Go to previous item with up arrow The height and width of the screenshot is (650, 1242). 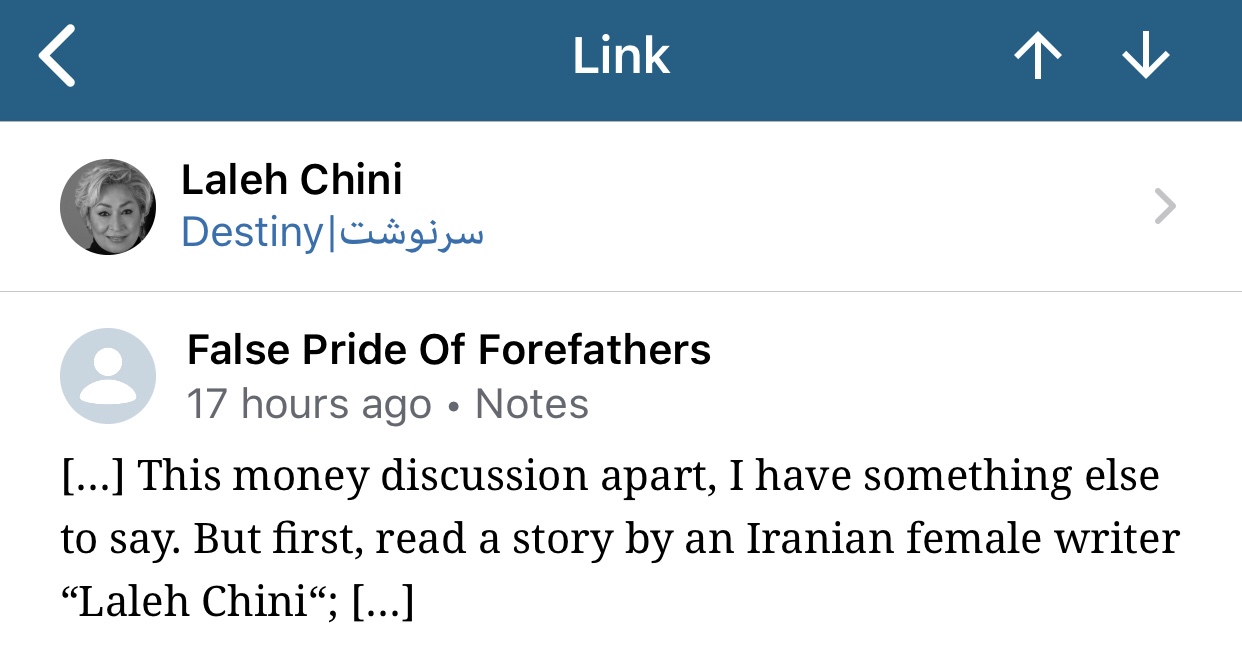1037,58
